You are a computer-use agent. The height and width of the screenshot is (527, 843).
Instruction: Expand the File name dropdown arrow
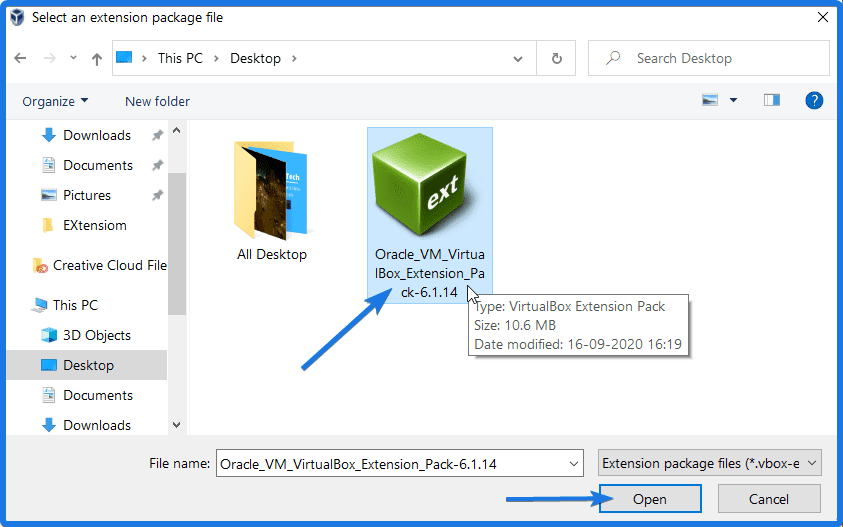[x=574, y=464]
